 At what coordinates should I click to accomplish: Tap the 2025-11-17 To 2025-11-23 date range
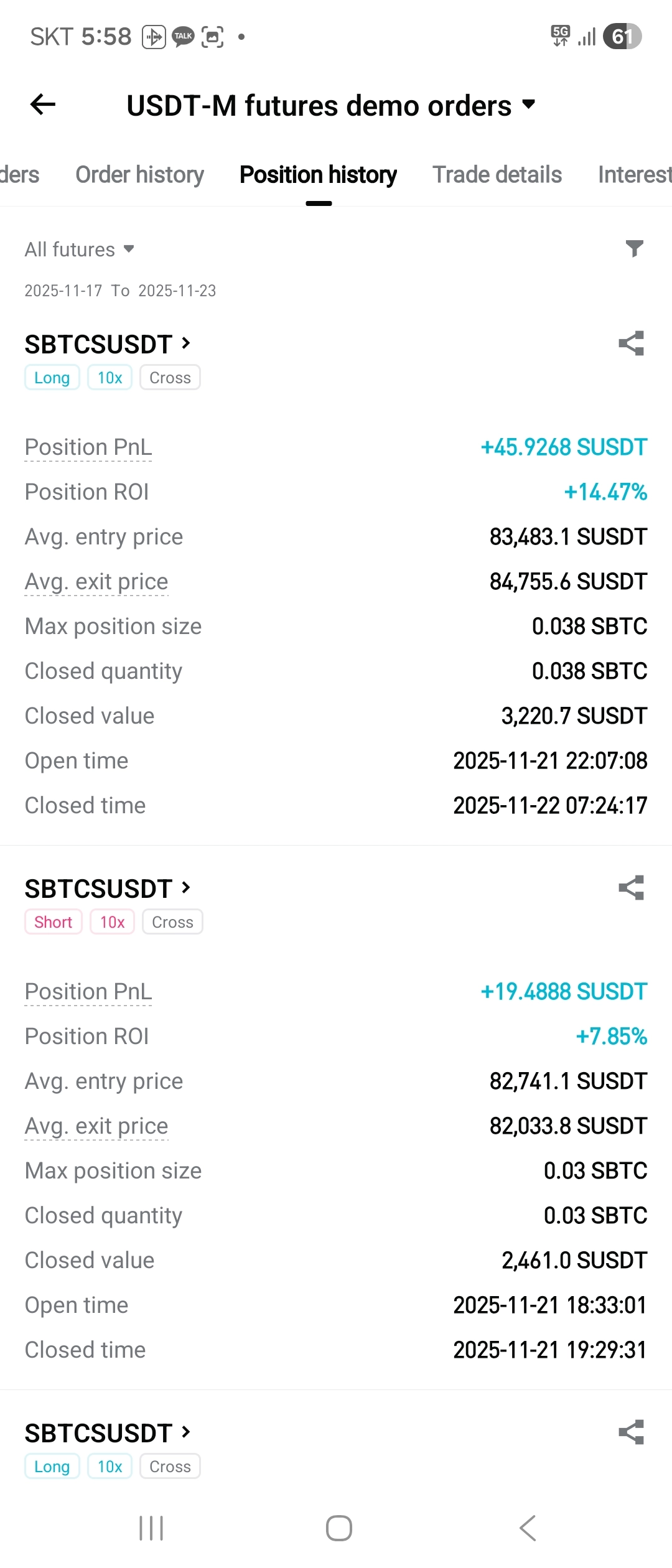pyautogui.click(x=120, y=291)
